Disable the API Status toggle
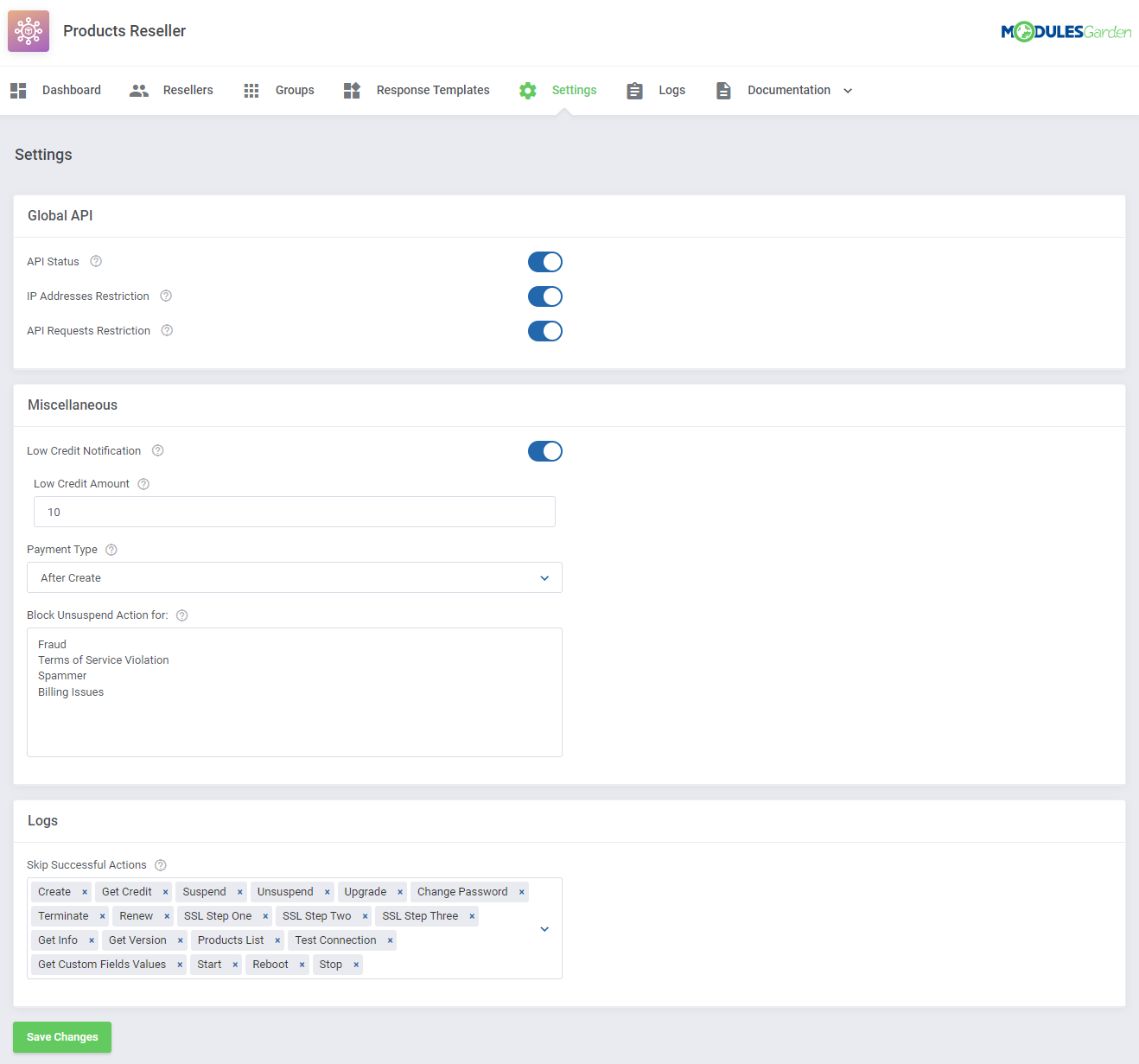1139x1064 pixels. click(545, 262)
